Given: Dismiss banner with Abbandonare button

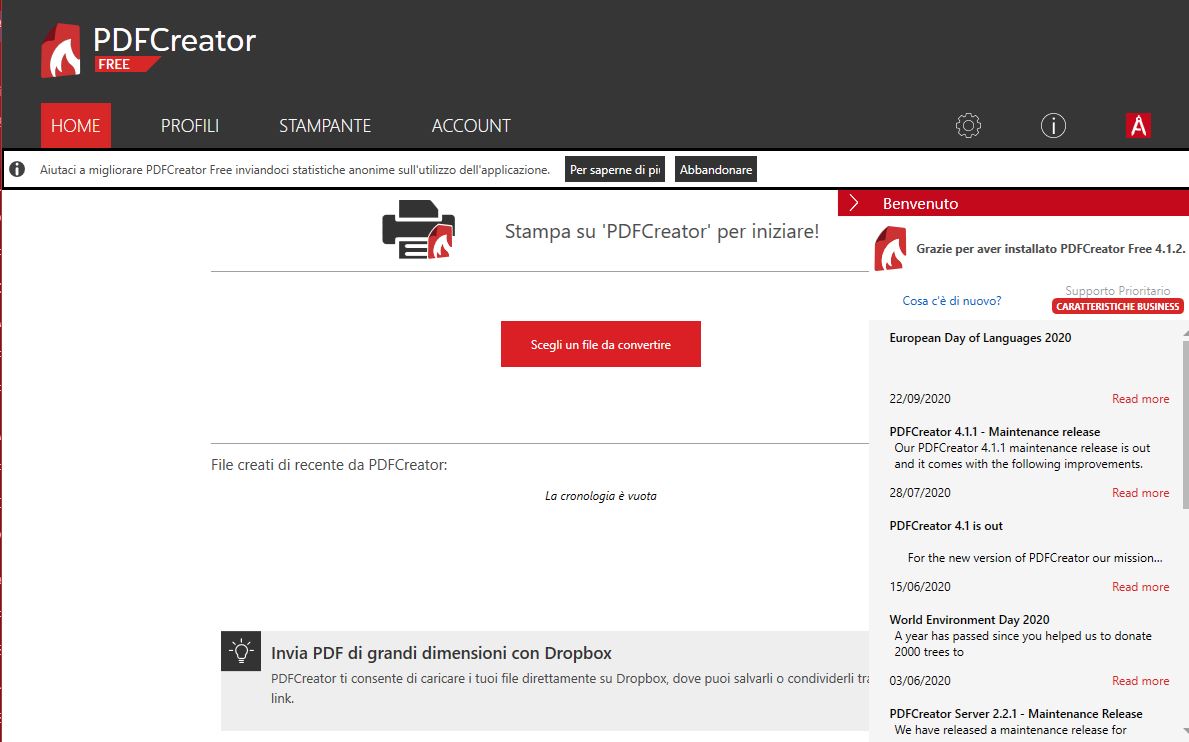Looking at the screenshot, I should pyautogui.click(x=716, y=170).
